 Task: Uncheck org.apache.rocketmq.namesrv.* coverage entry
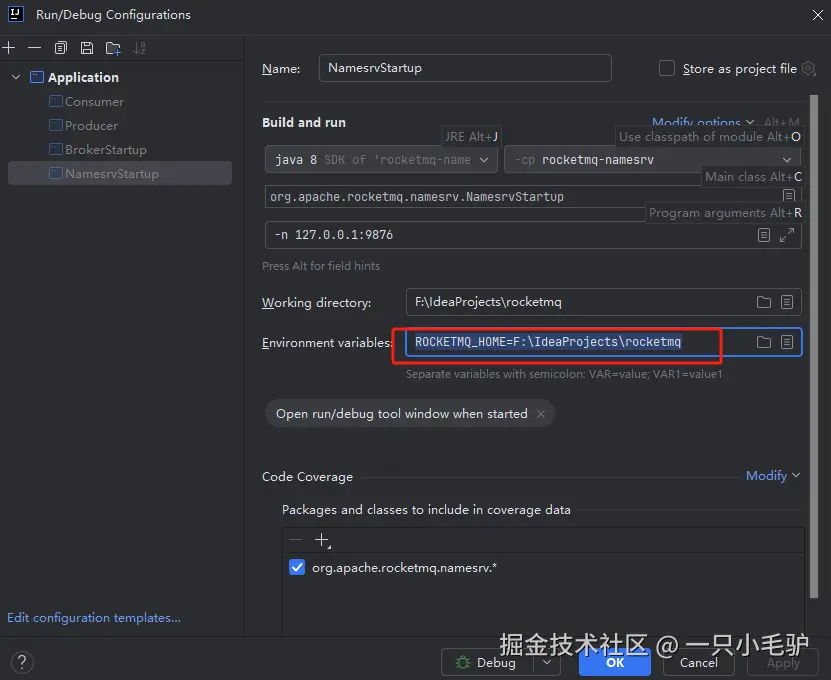297,568
